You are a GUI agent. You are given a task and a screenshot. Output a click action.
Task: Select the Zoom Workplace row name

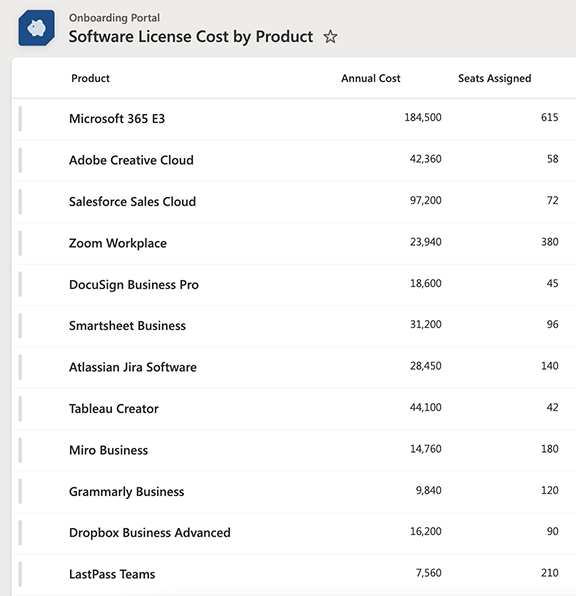(x=118, y=243)
